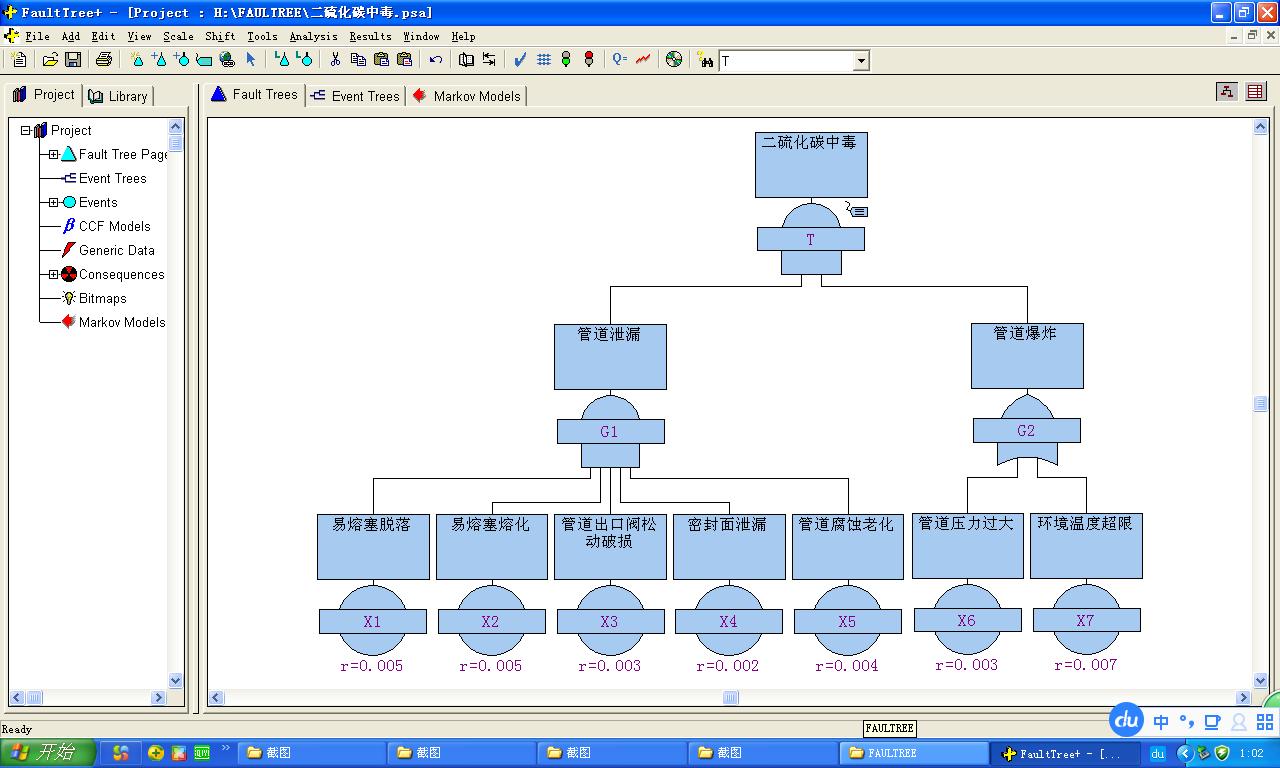Click the diagram vertical scrollbar thumb
Image resolution: width=1280 pixels, height=768 pixels.
(x=1260, y=404)
